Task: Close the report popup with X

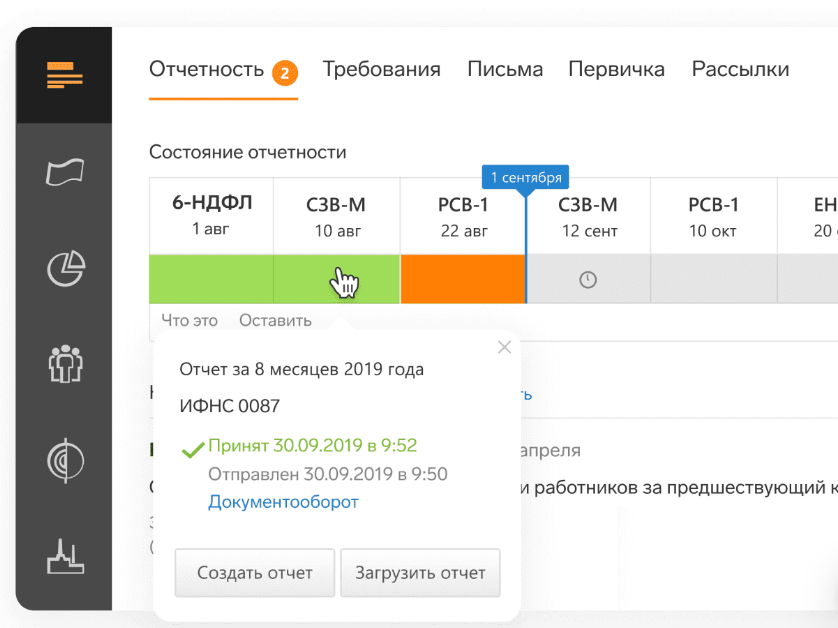Action: (504, 347)
